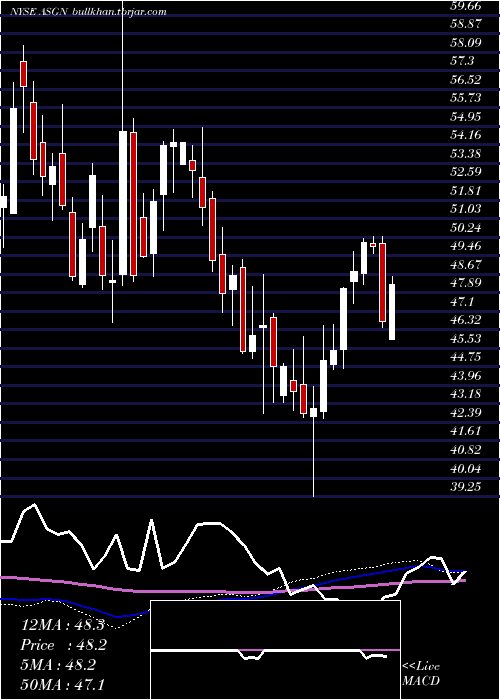The width and height of the screenshot is (500, 700).
Task: Click inside the Live MACD inset chart
Action: coord(275,650)
